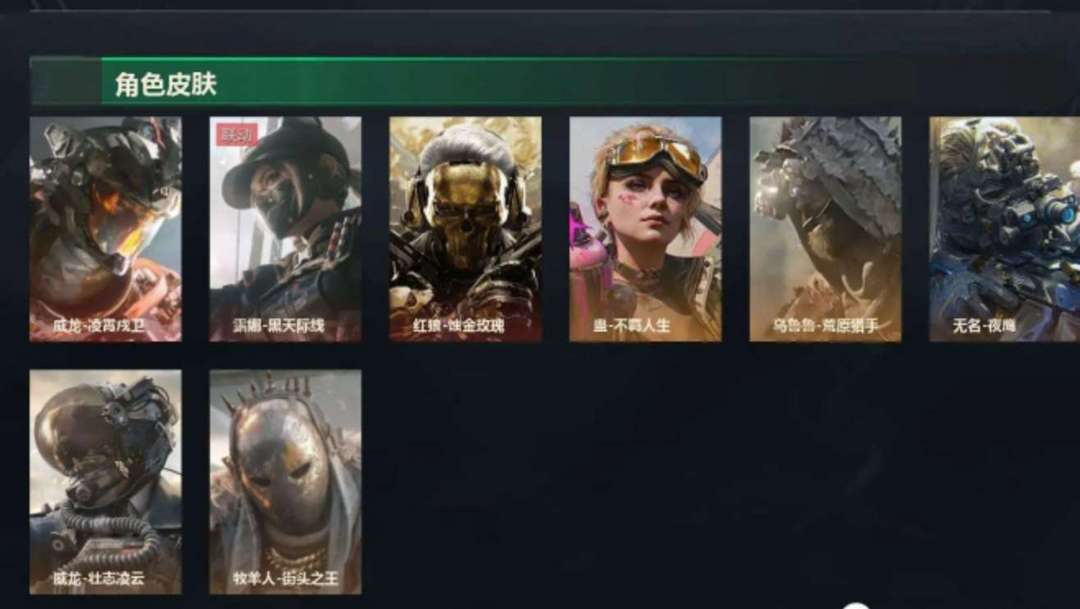Screen dimensions: 1080x609
Task: Click the 蛊-不羁人生 name label
Action: click(632, 325)
